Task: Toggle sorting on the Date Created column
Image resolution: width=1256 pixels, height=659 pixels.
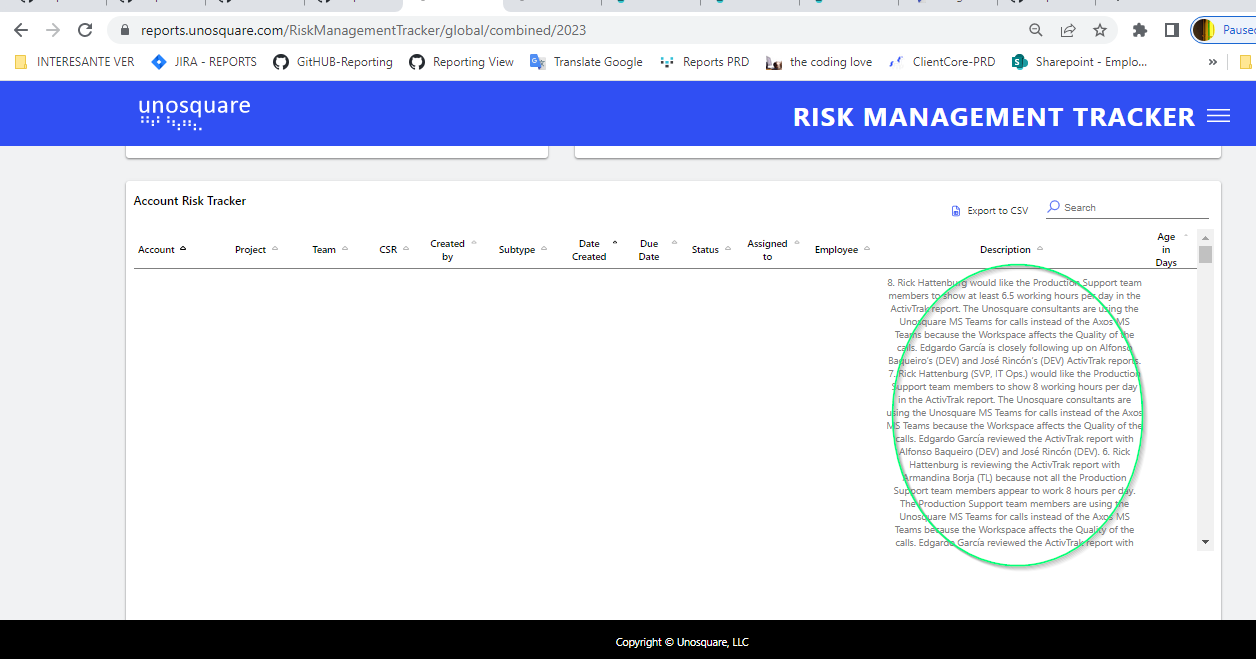Action: (616, 243)
